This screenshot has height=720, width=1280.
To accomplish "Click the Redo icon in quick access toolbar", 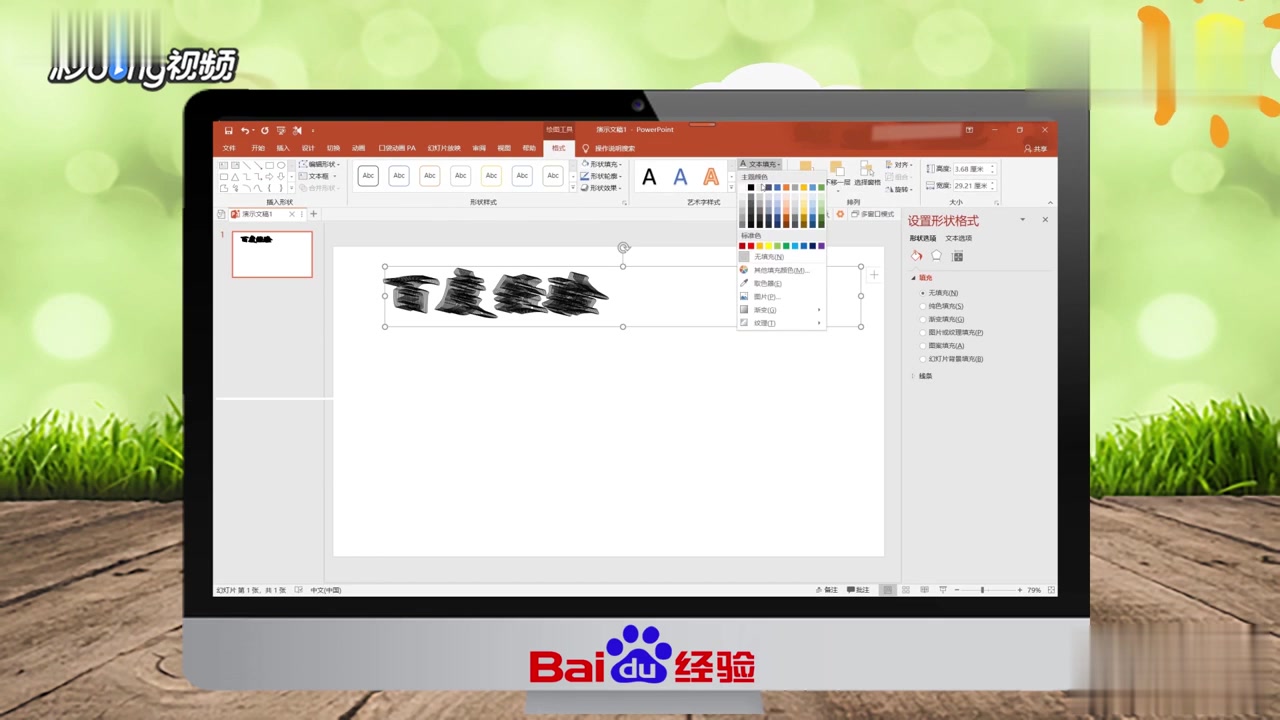I will click(x=264, y=130).
